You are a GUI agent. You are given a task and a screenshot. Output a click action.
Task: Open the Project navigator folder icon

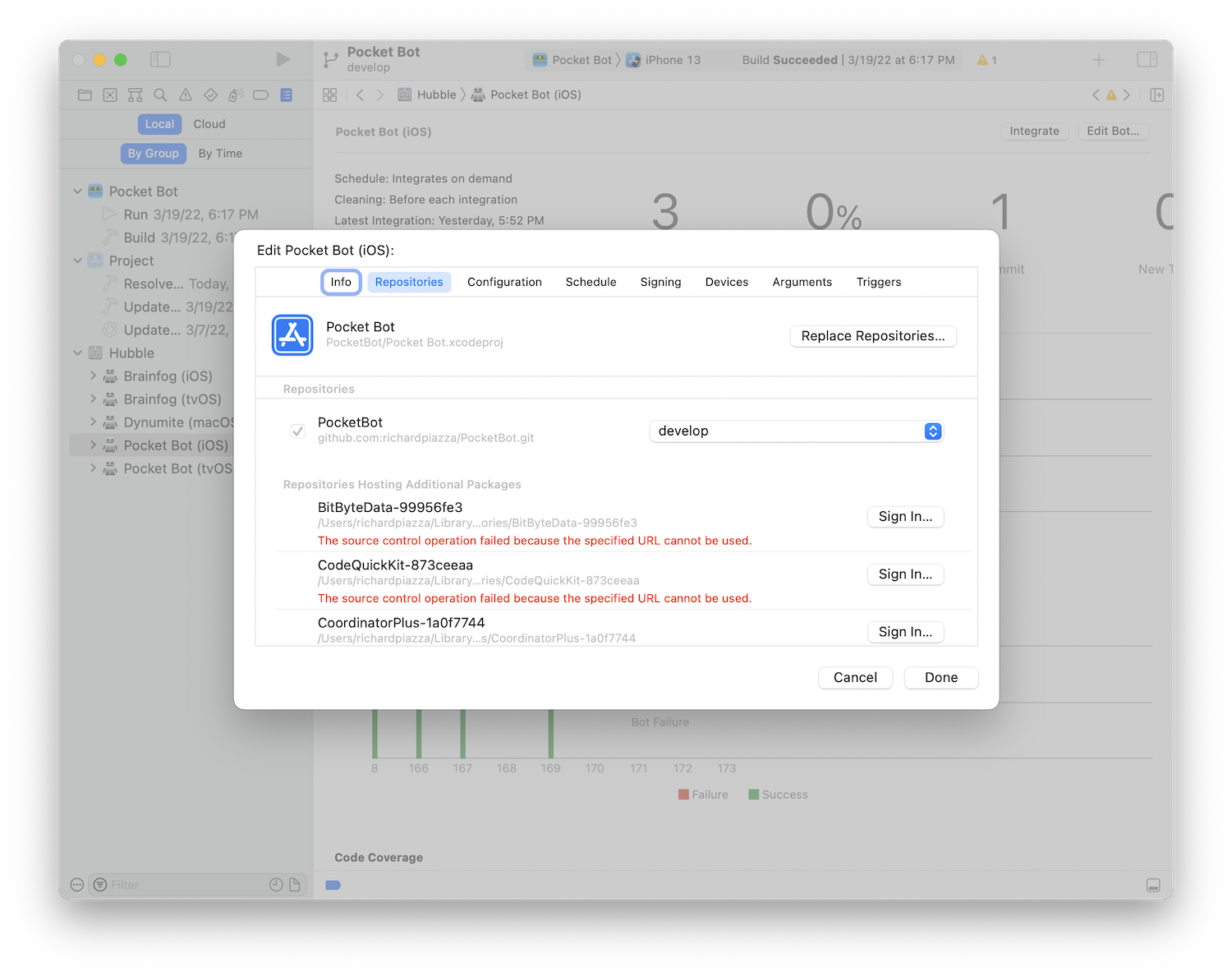tap(85, 95)
